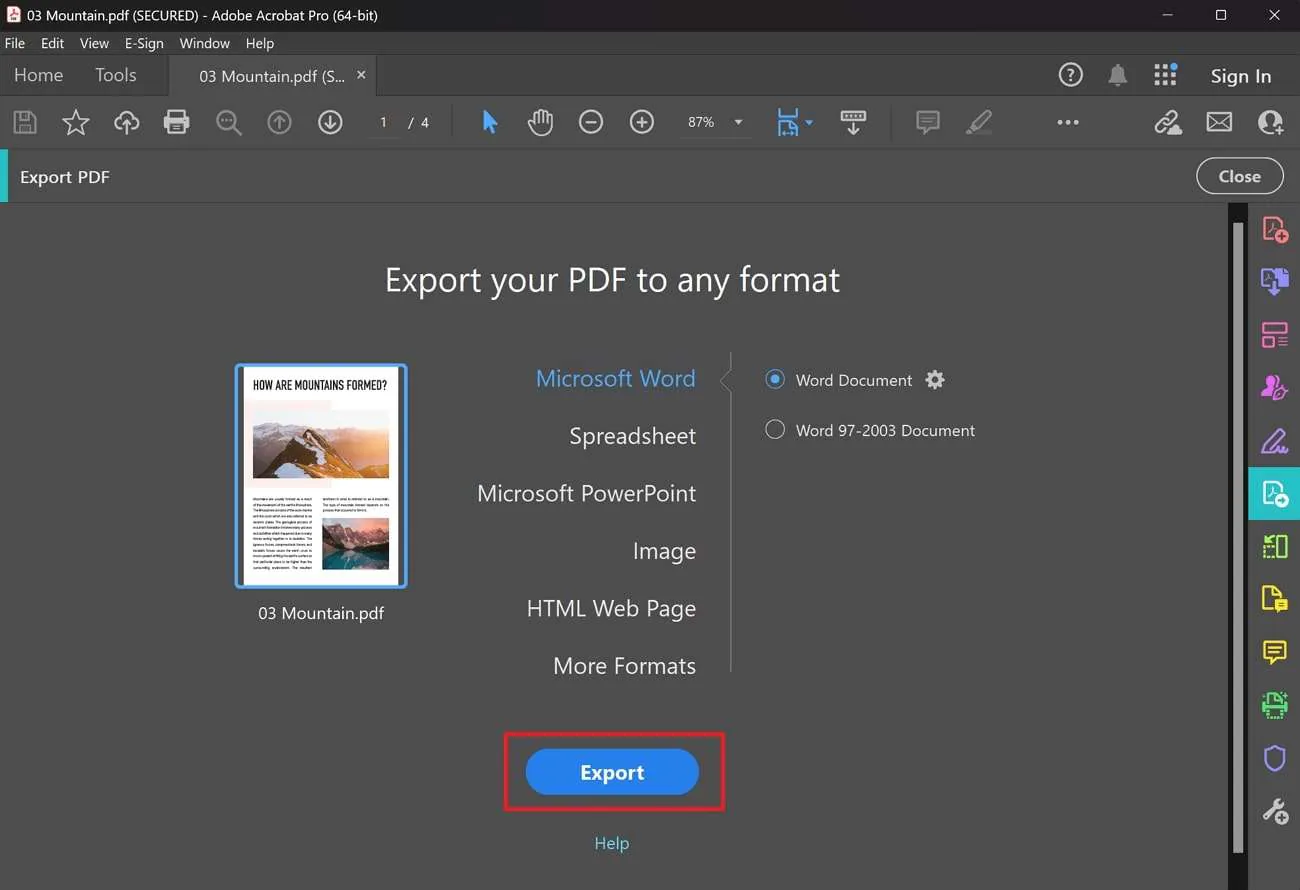Activate the hand pan tool
This screenshot has height=890, width=1300.
point(540,122)
